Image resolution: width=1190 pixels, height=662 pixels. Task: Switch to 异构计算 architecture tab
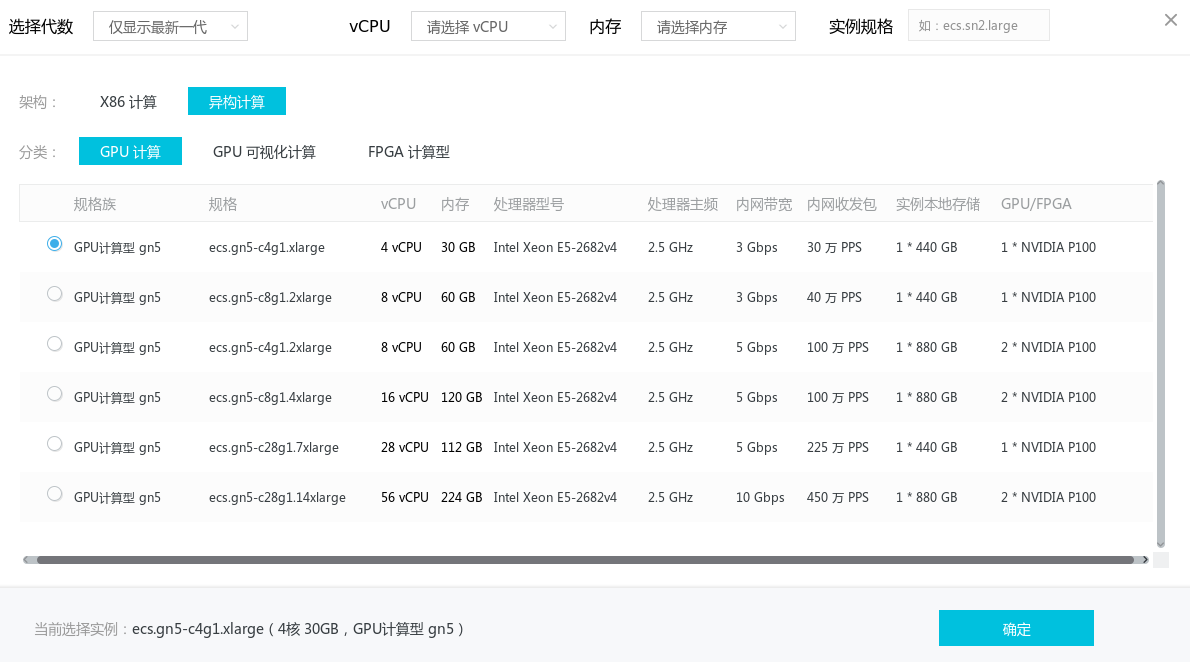click(237, 102)
